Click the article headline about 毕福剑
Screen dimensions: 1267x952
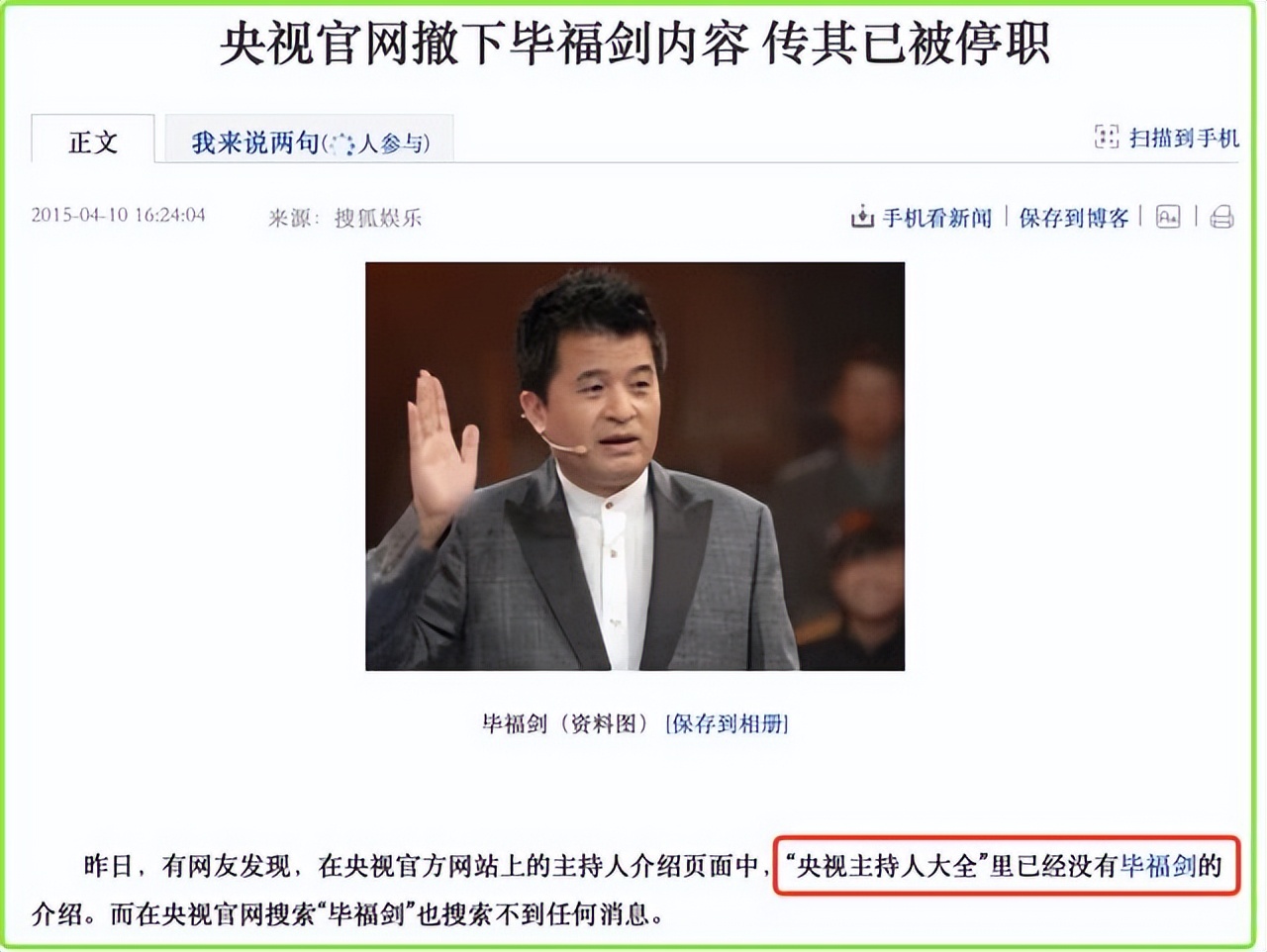(633, 44)
